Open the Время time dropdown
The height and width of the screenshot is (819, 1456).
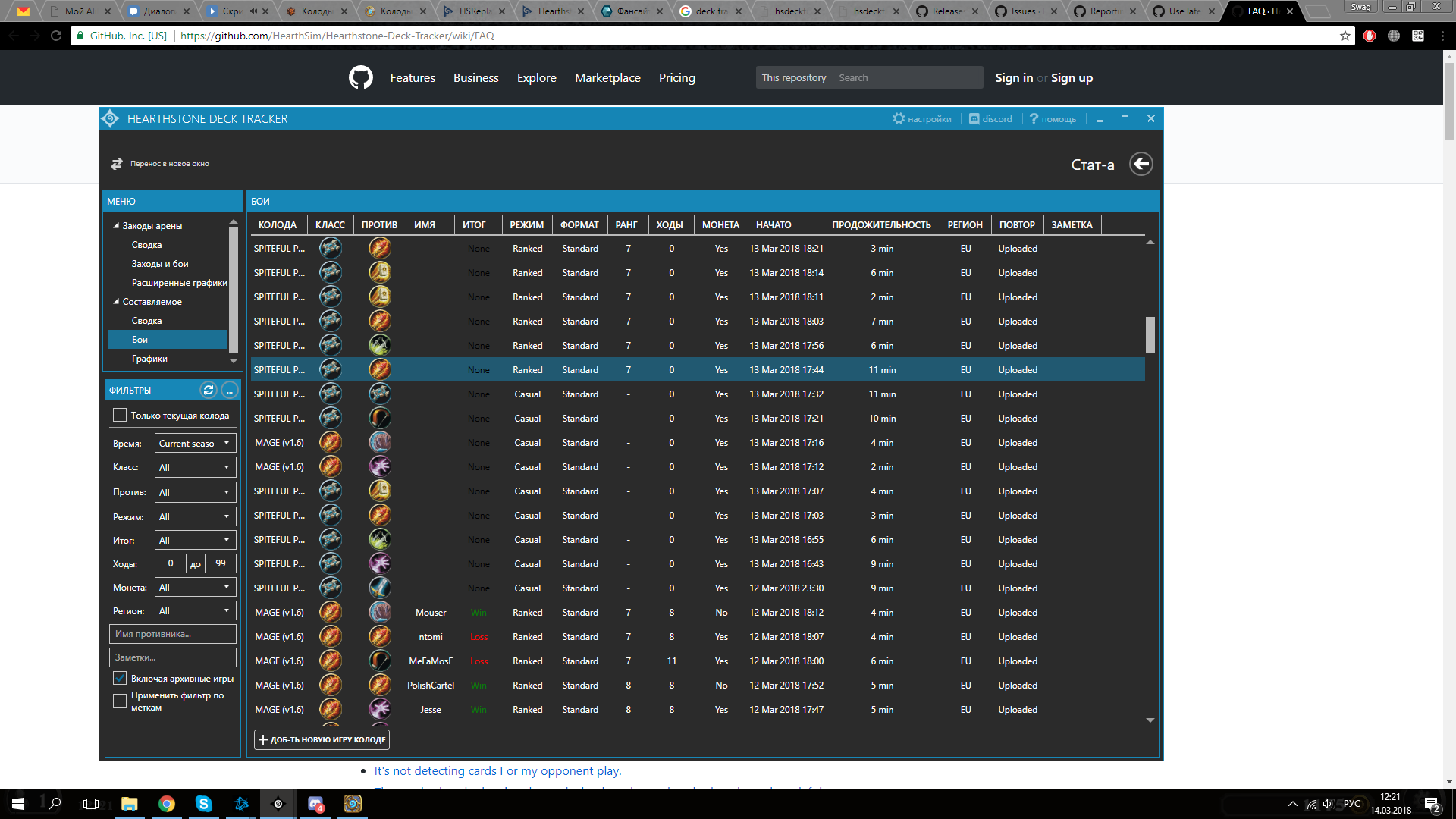[x=196, y=443]
